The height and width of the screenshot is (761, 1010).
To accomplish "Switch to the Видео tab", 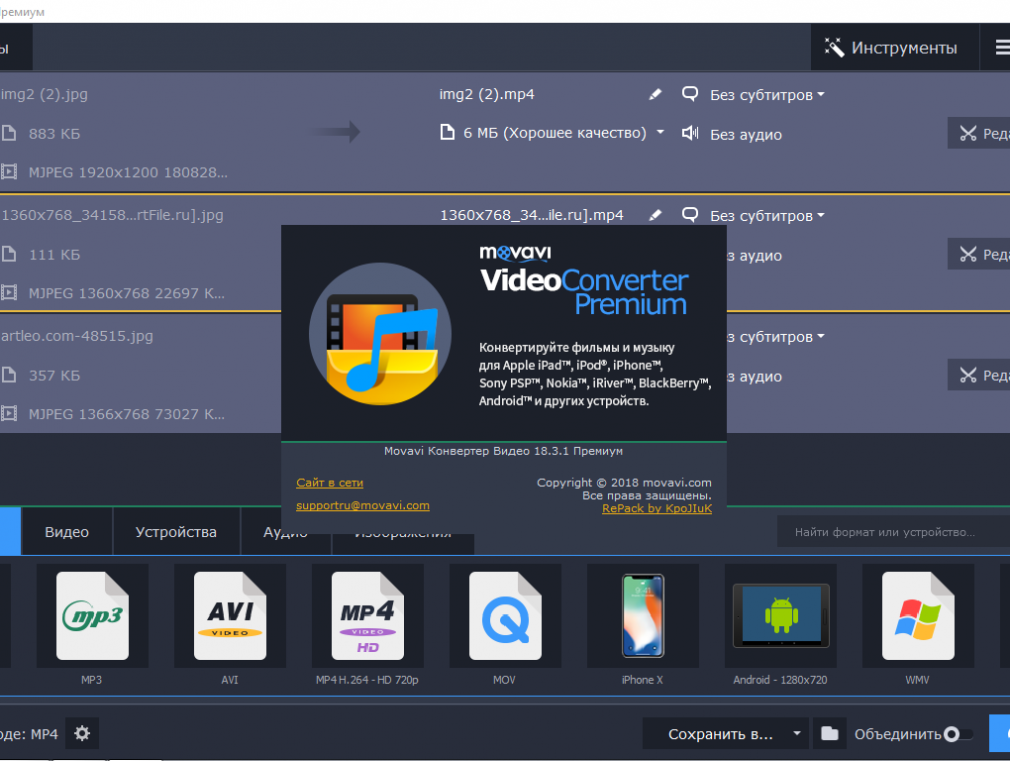I will [x=67, y=532].
